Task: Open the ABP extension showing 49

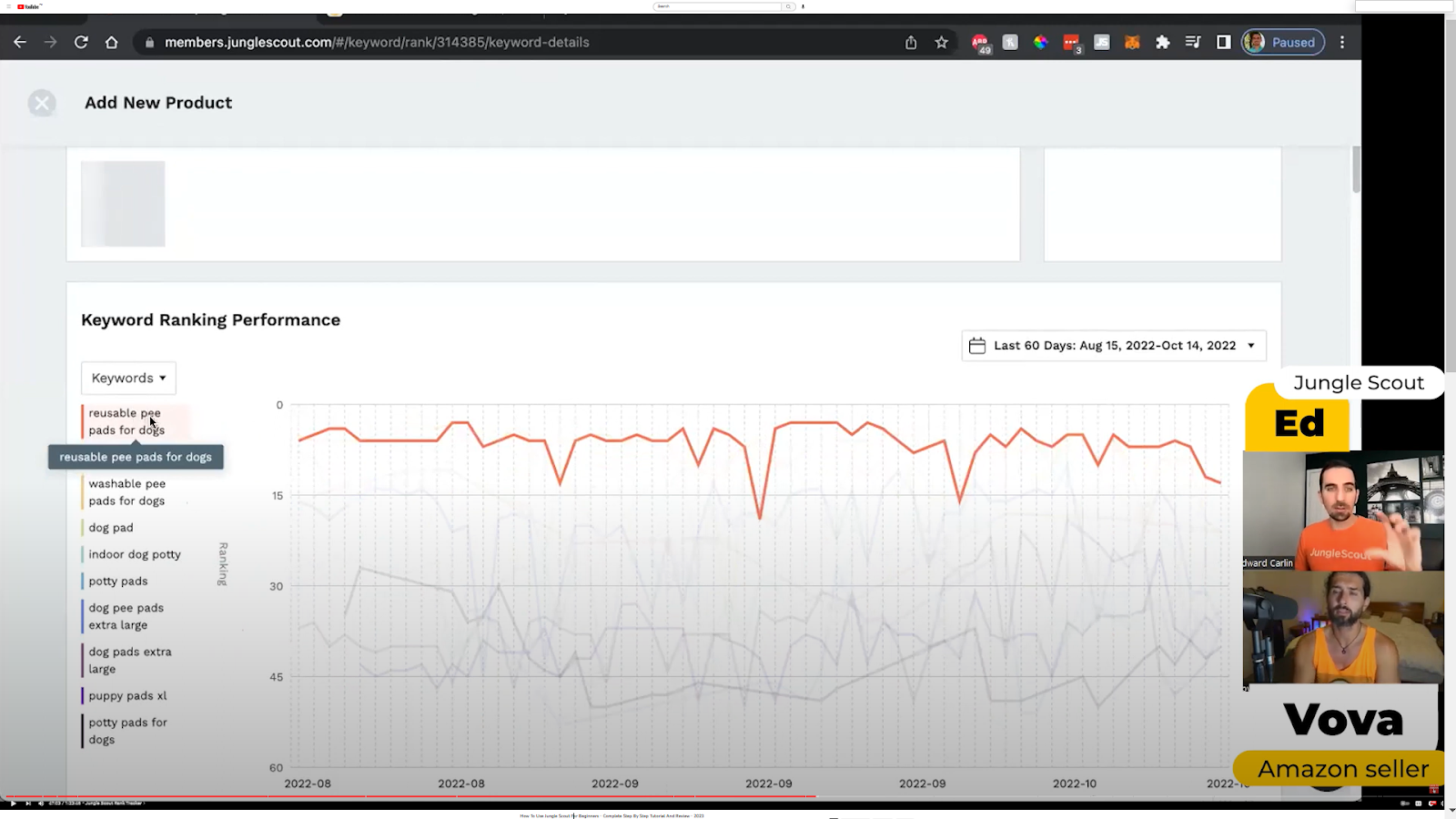Action: pyautogui.click(x=980, y=43)
